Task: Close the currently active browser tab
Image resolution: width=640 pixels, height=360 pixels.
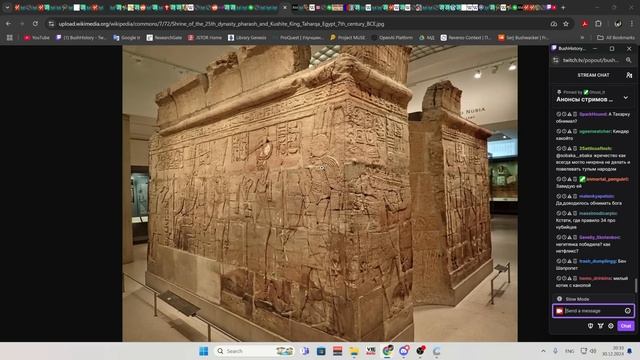Action: (285, 7)
